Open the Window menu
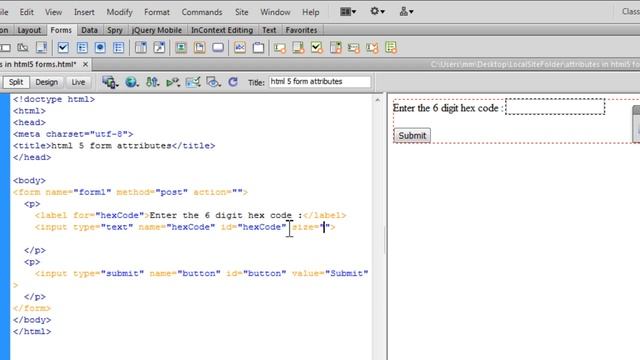The width and height of the screenshot is (640, 360). coord(275,12)
